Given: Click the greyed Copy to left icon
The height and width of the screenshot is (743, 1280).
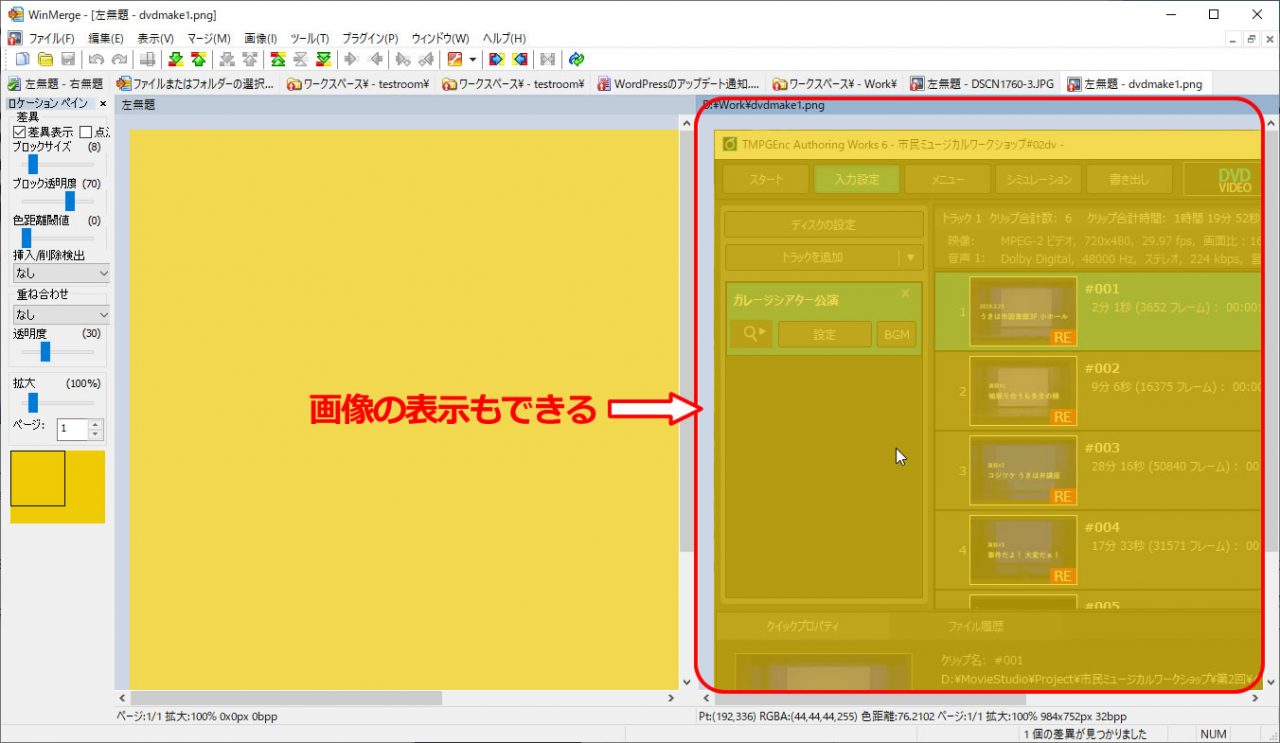Looking at the screenshot, I should click(x=376, y=59).
